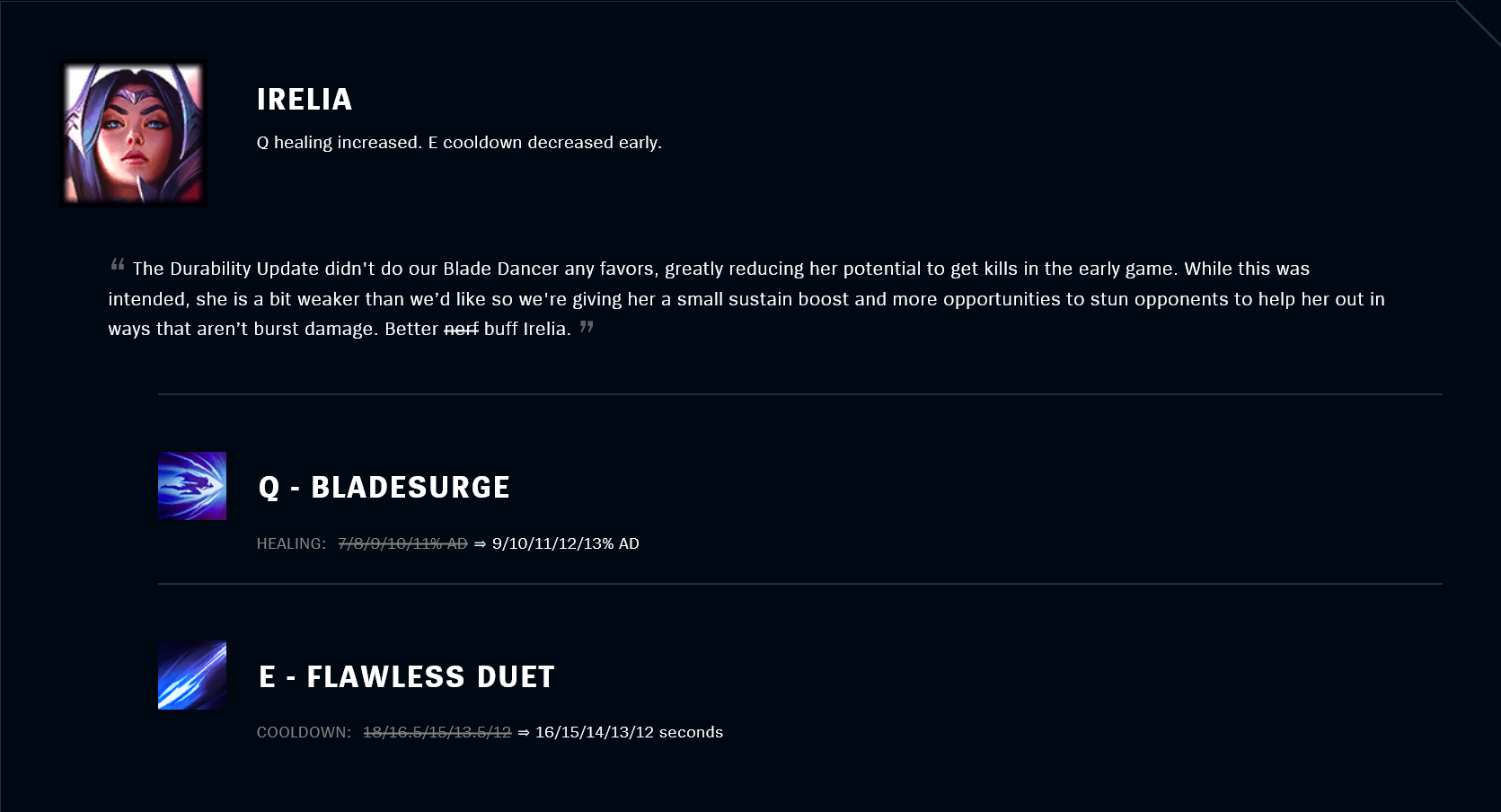Click the HEALING label
1501x812 pixels.
(x=291, y=543)
